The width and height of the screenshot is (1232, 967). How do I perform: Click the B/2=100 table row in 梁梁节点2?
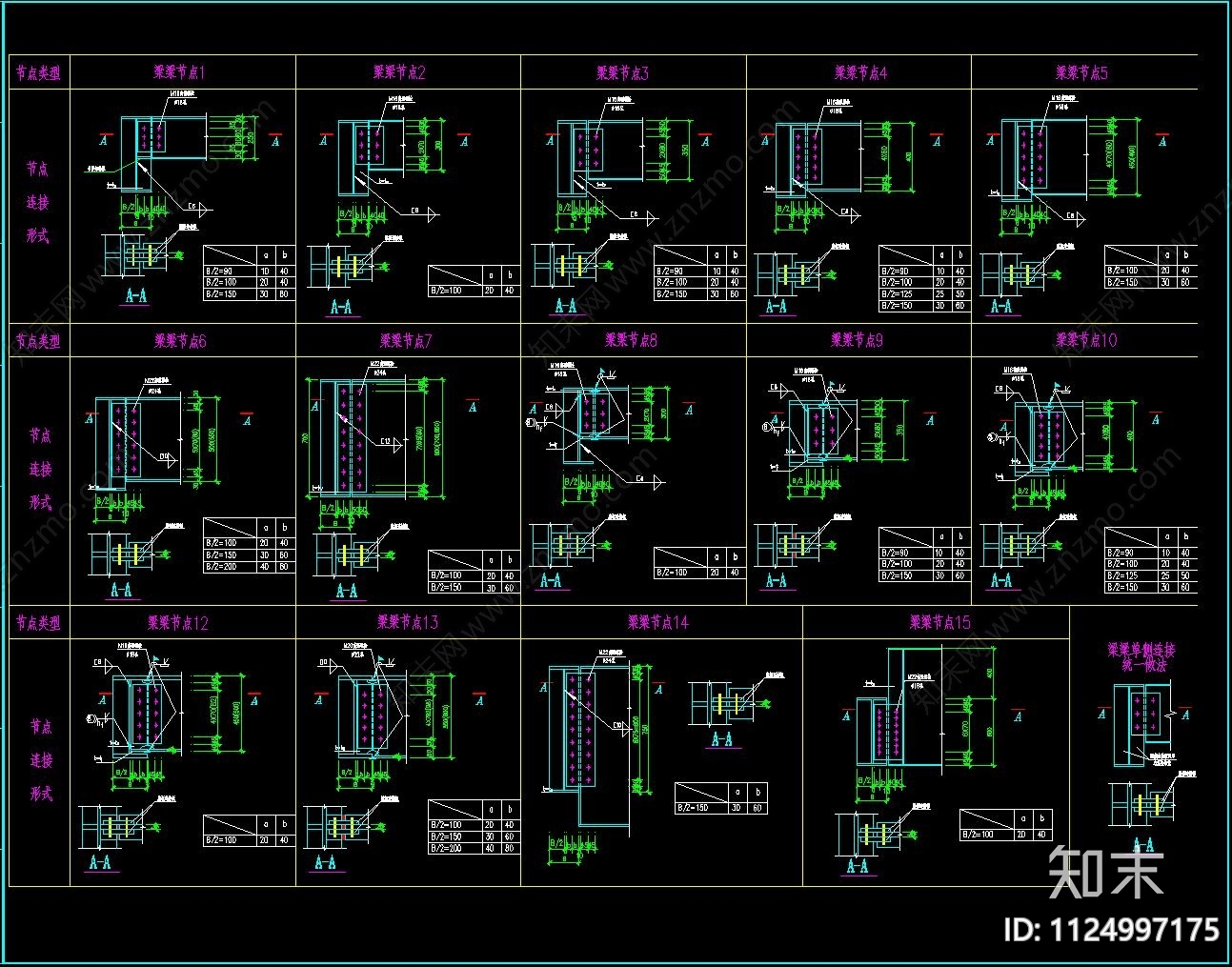[x=474, y=290]
